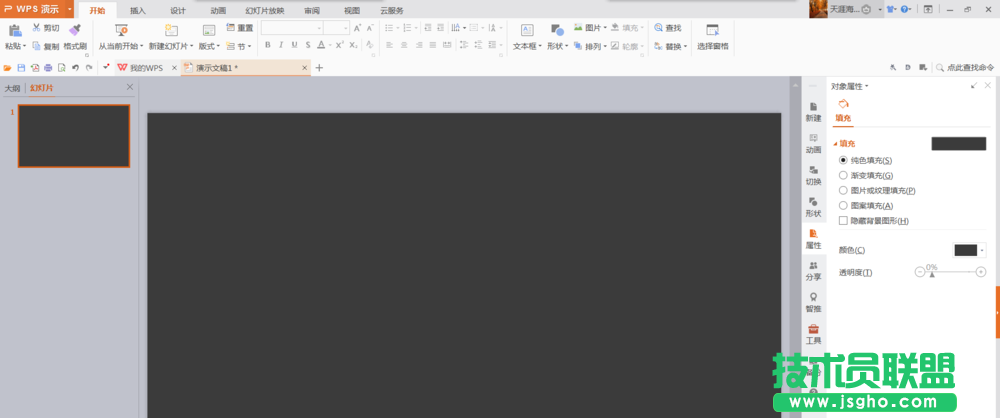The image size is (1000, 418).
Task: Click the Reset (重置) button
Action: (x=240, y=28)
